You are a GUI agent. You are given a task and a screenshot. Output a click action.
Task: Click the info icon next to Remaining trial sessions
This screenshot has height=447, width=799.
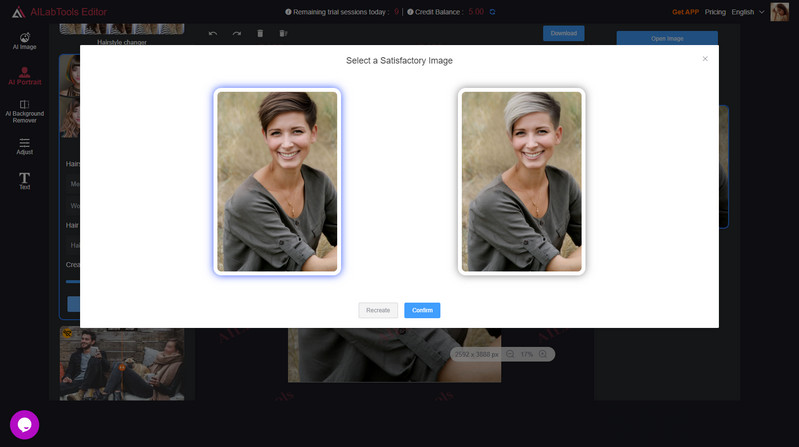tap(288, 12)
